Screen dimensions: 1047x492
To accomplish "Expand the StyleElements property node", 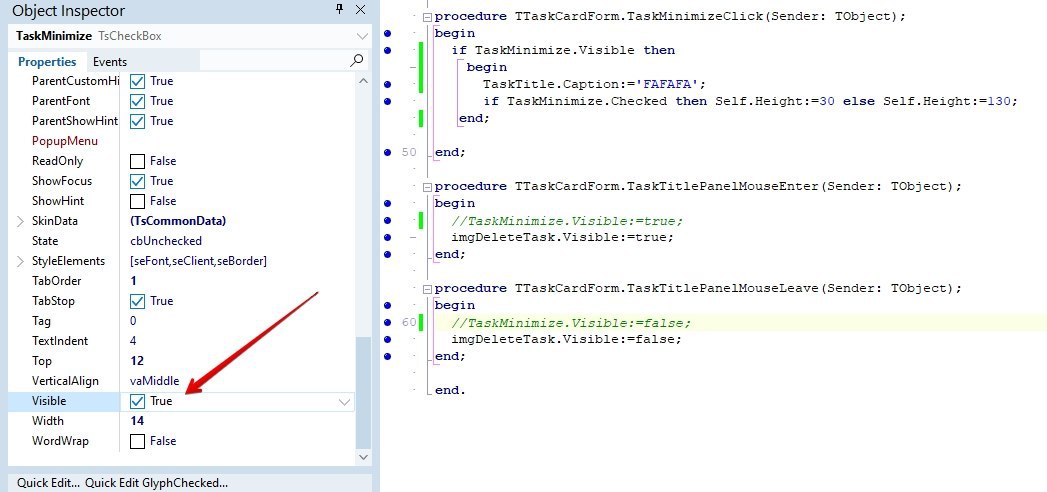I will (x=20, y=261).
